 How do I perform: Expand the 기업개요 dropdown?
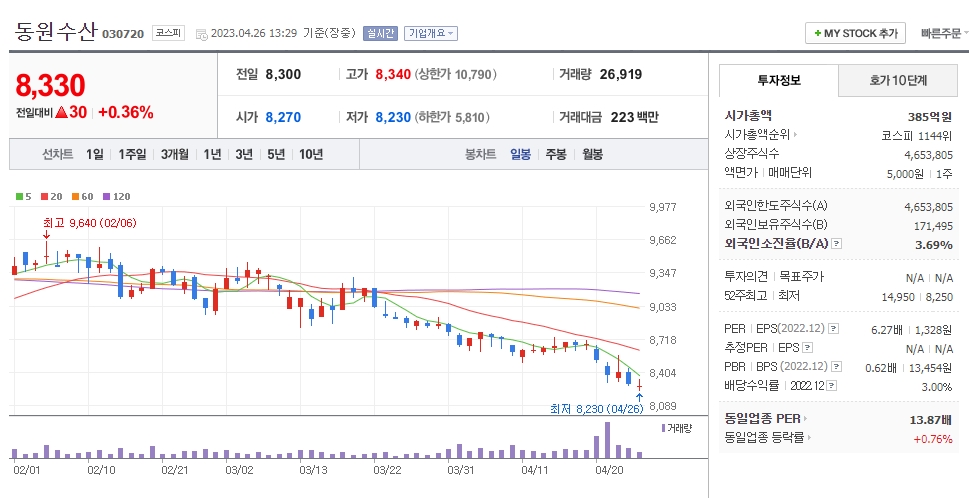(x=431, y=33)
